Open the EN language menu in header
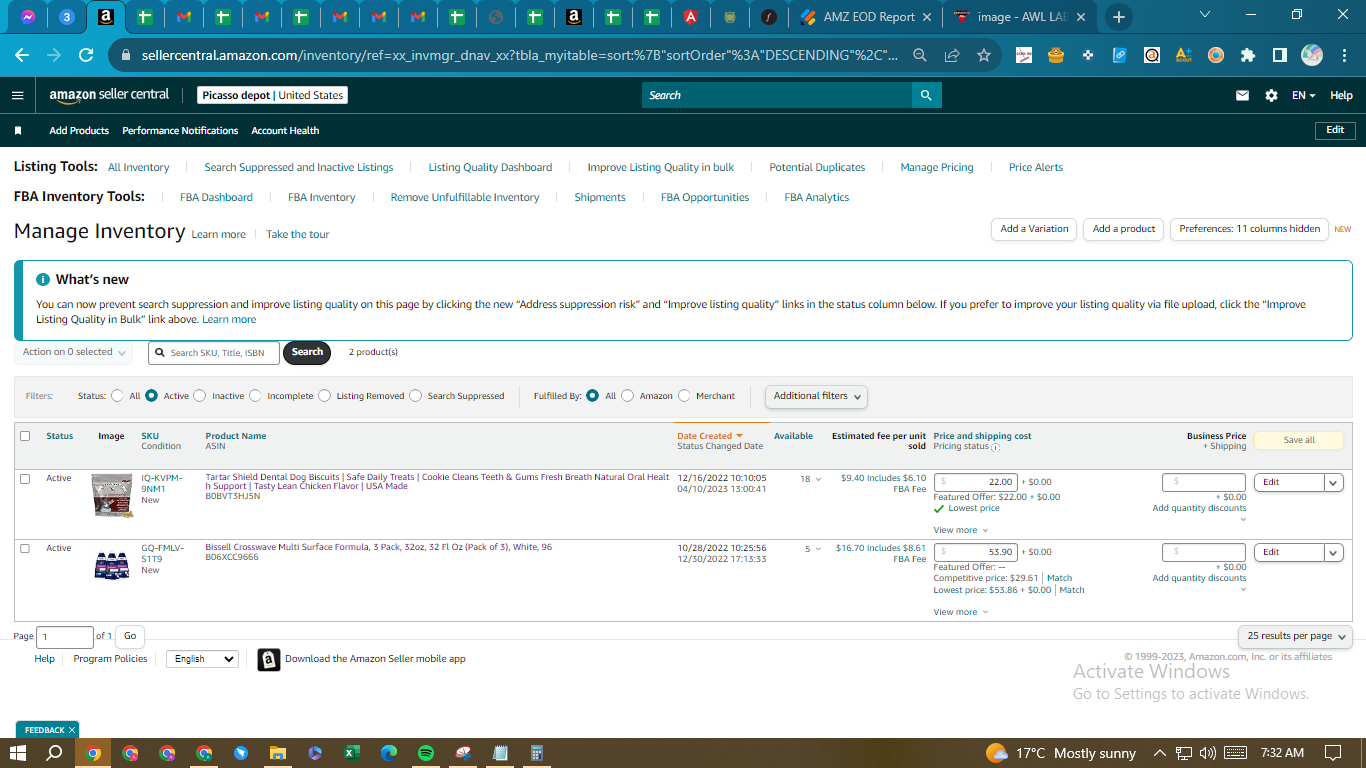Screen dimensions: 1366x768 [x=1303, y=96]
